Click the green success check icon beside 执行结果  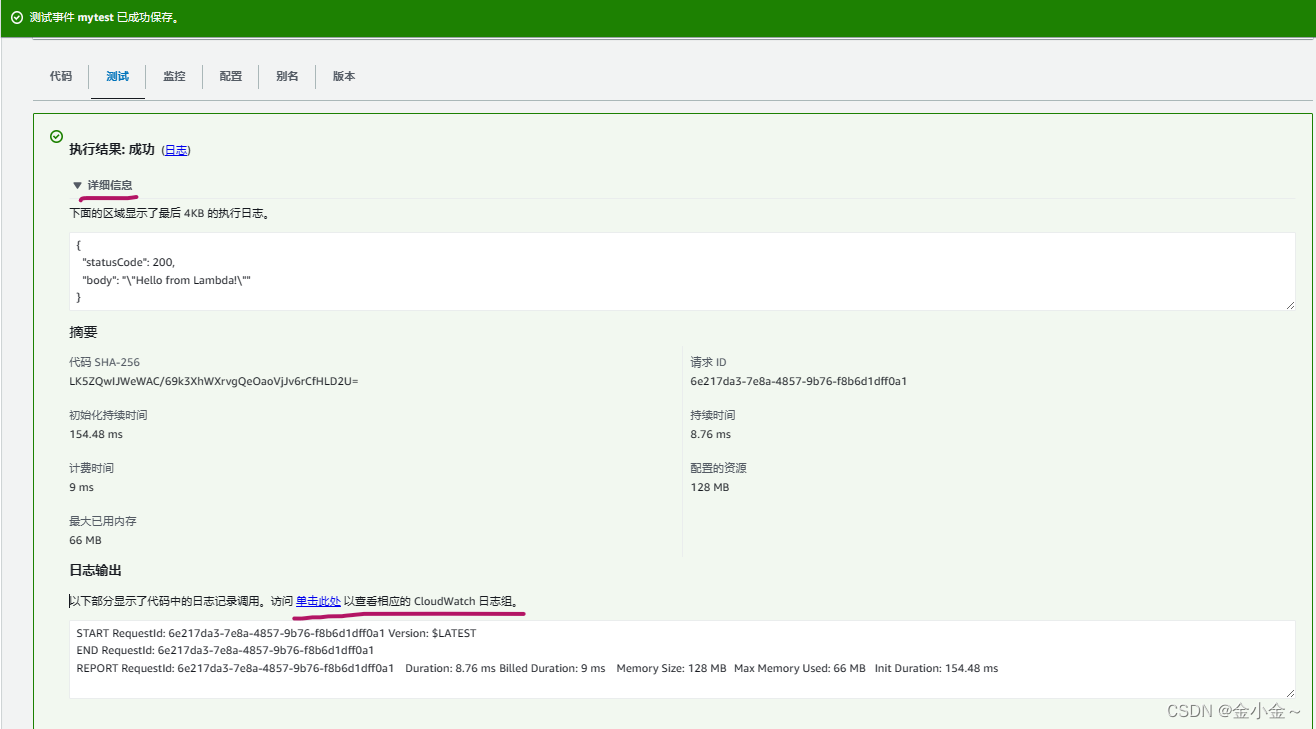point(57,137)
